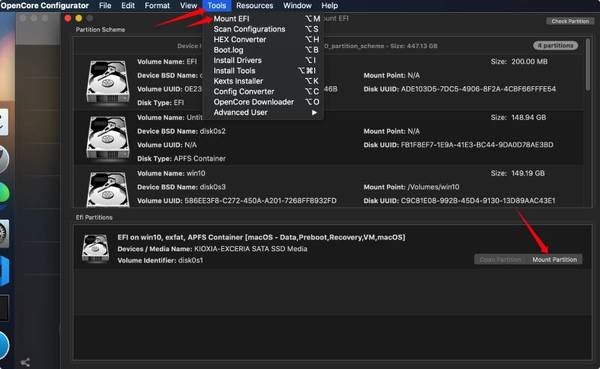Click the Mount Partition button
This screenshot has width=600, height=369.
[x=554, y=260]
